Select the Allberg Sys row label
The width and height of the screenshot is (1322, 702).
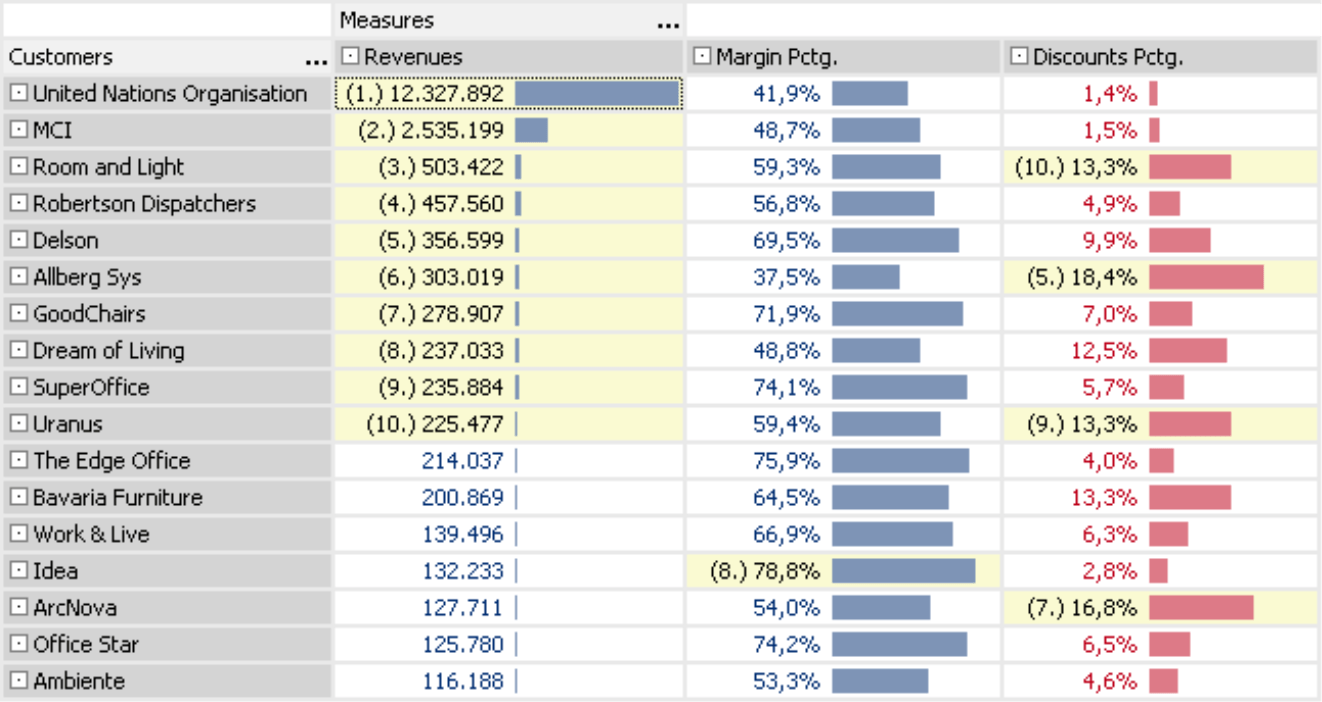tap(87, 277)
